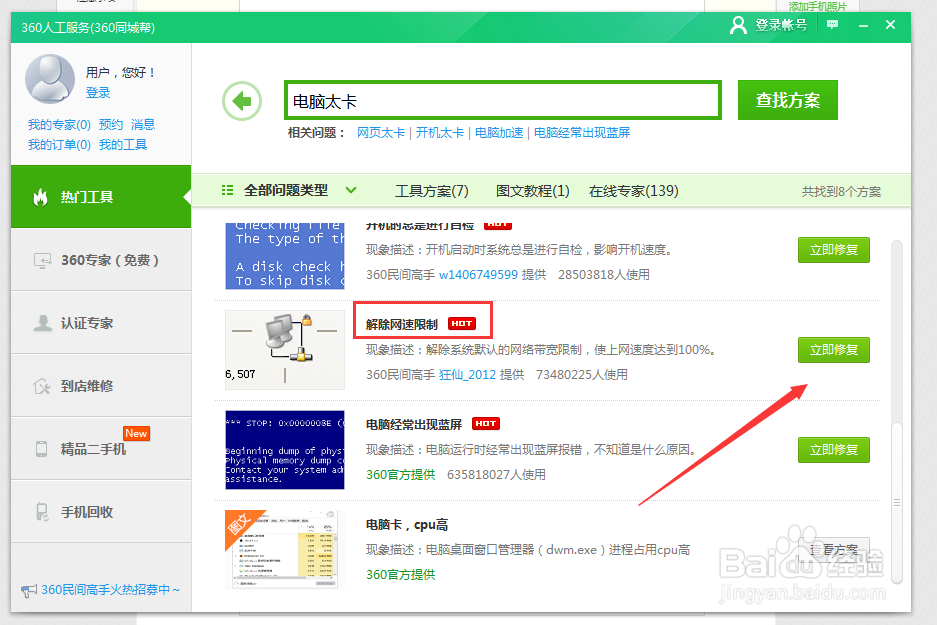The image size is (937, 625).
Task: Open 我的专家(0) link
Action: [x=59, y=124]
